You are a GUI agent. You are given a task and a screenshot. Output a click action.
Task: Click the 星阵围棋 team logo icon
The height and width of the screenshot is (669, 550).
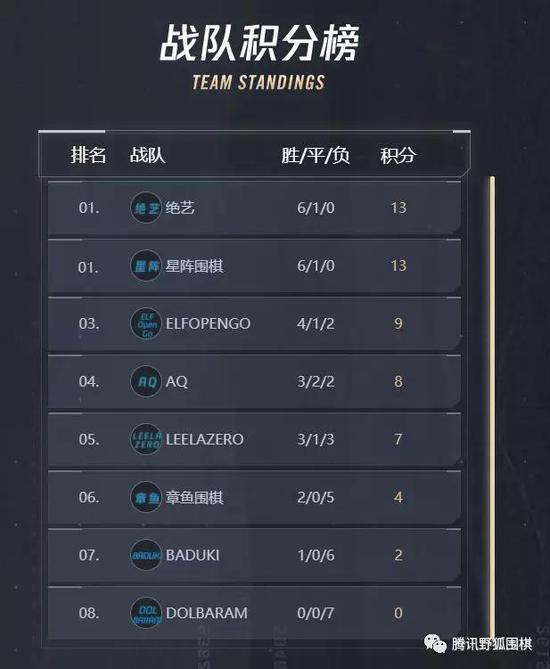click(x=146, y=266)
